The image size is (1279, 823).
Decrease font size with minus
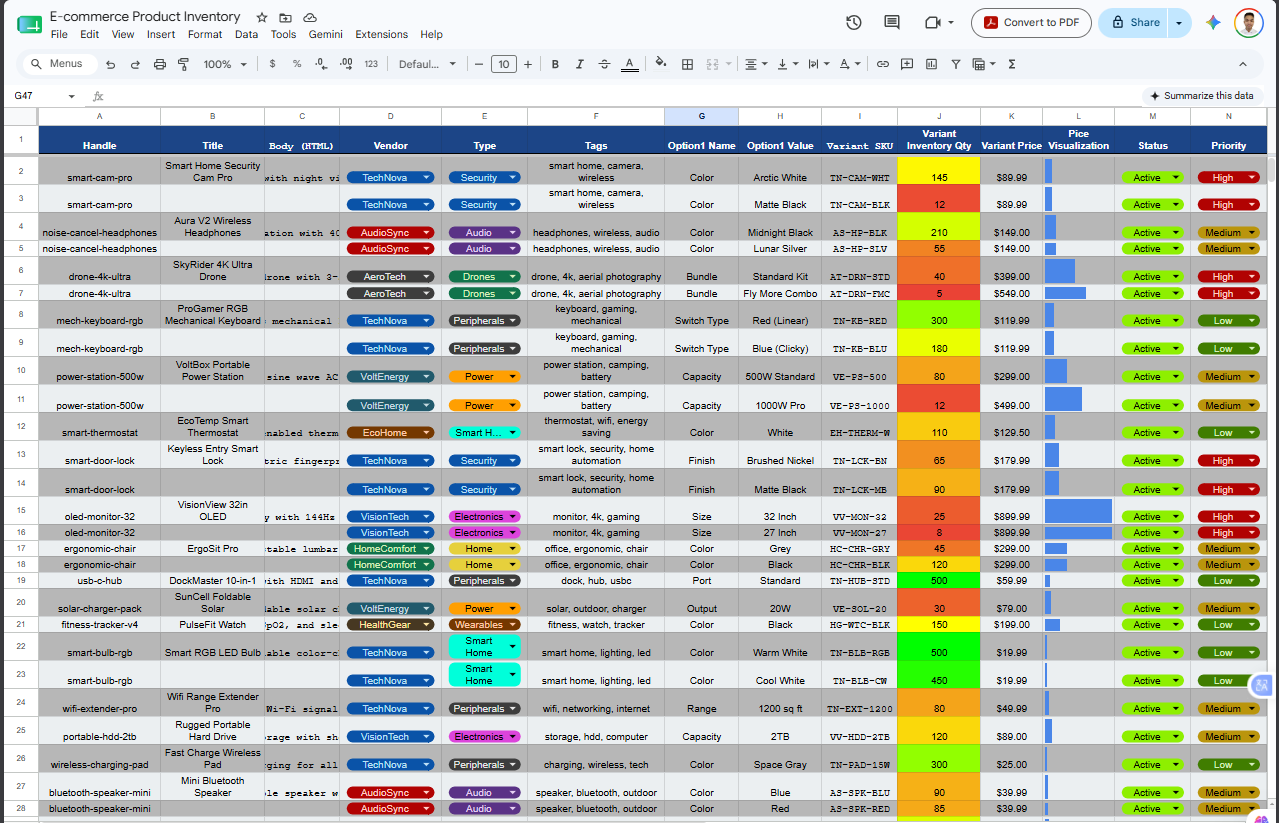click(479, 64)
